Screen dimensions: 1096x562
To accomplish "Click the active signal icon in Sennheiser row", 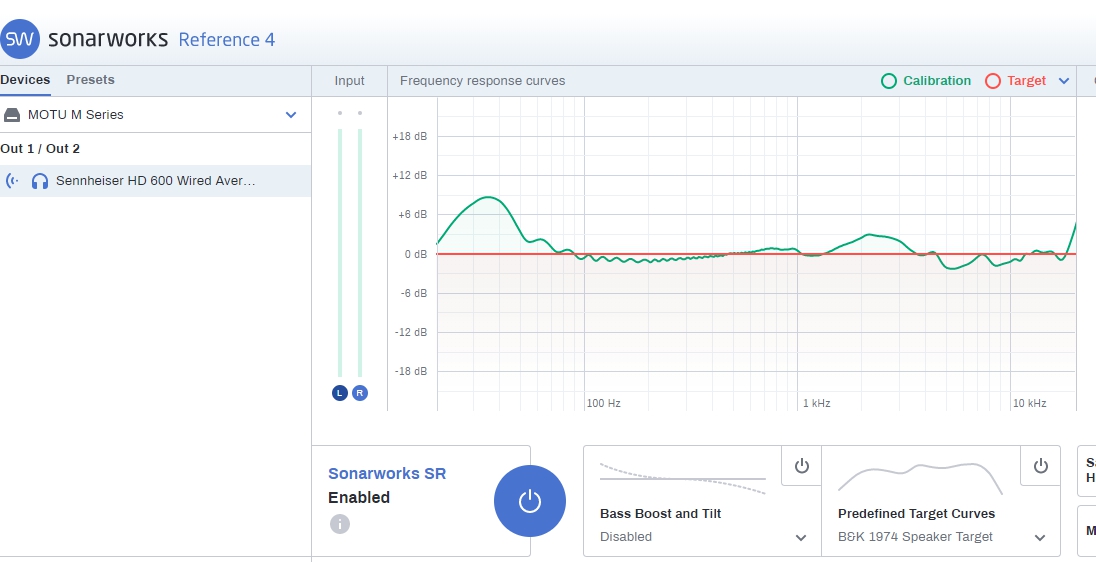I will click(12, 181).
